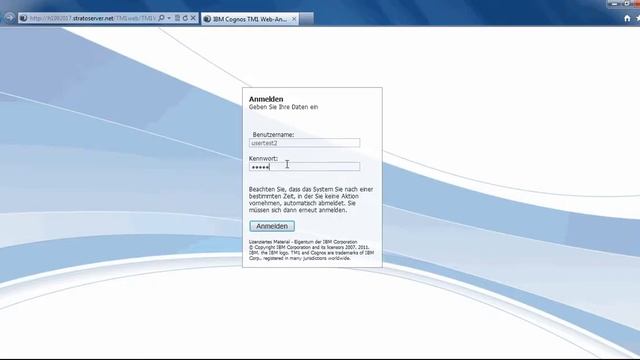Click the search magnifier in the address bar

click(x=161, y=18)
